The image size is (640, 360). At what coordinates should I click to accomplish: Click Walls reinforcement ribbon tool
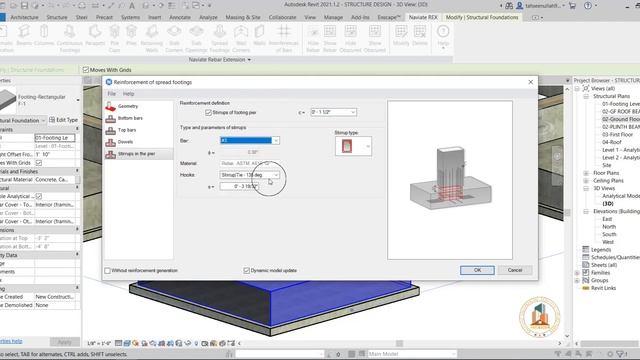point(260,36)
